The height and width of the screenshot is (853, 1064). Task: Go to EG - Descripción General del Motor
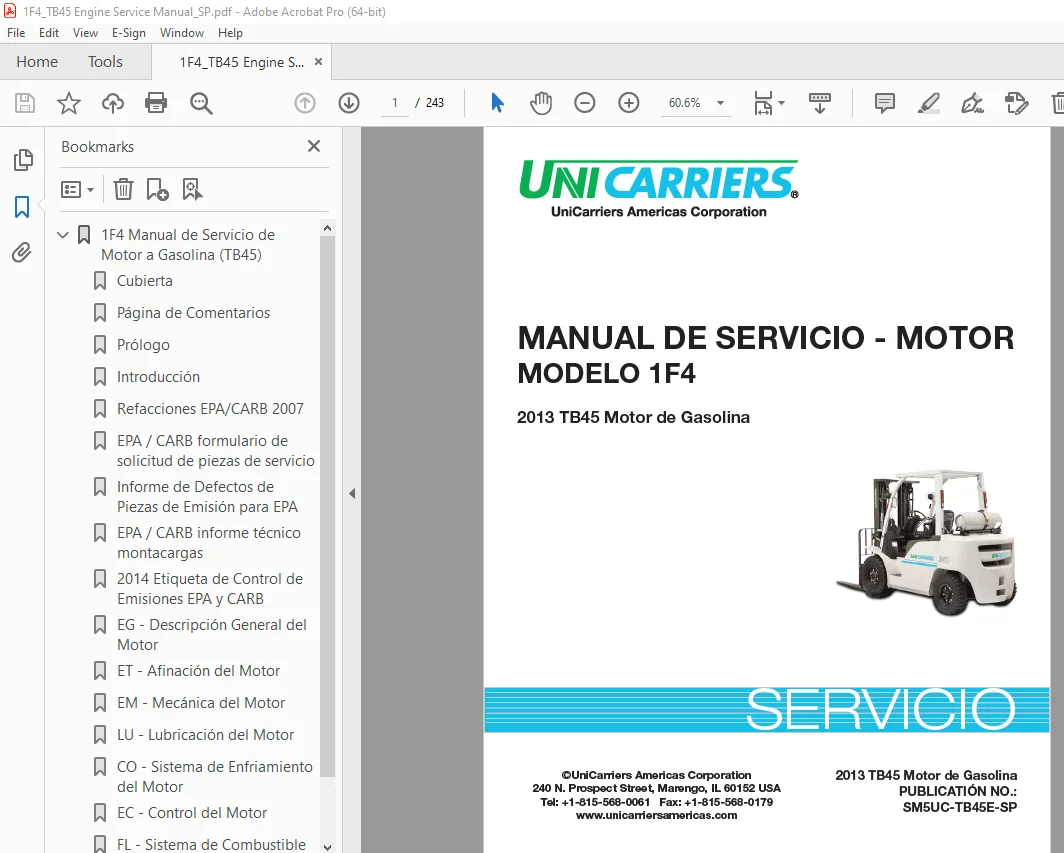click(212, 634)
